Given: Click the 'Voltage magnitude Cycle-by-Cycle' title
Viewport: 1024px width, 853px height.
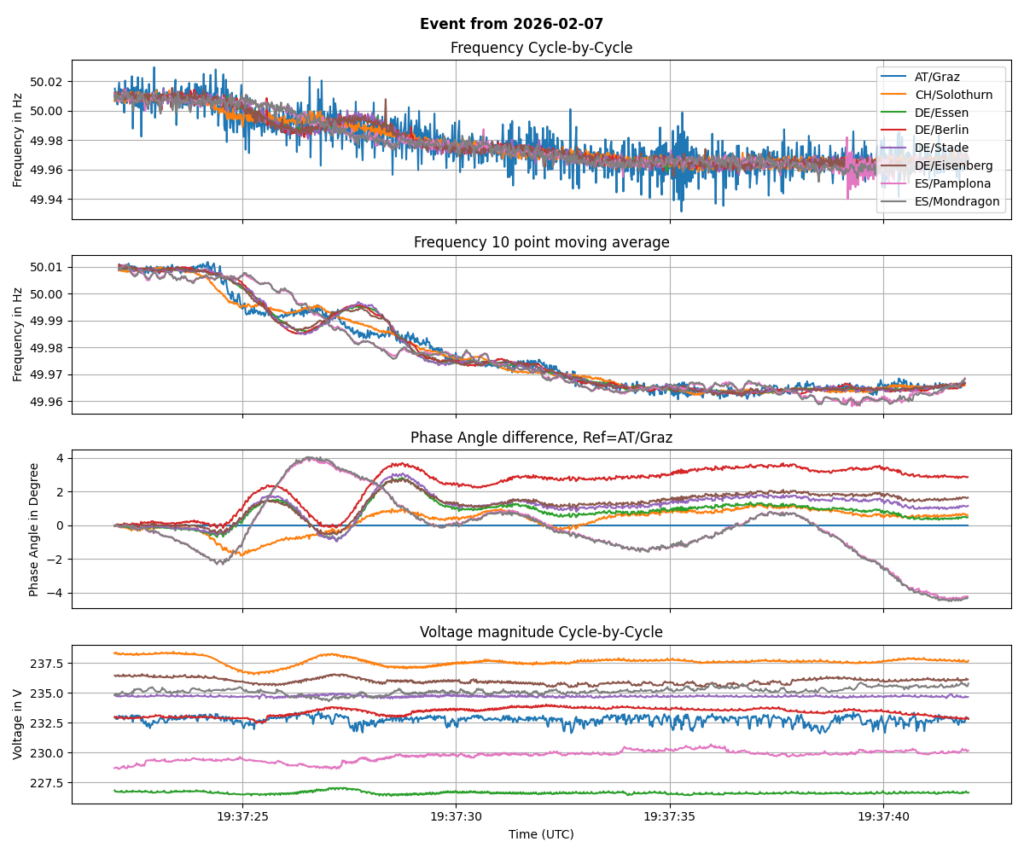Looking at the screenshot, I should tap(541, 632).
